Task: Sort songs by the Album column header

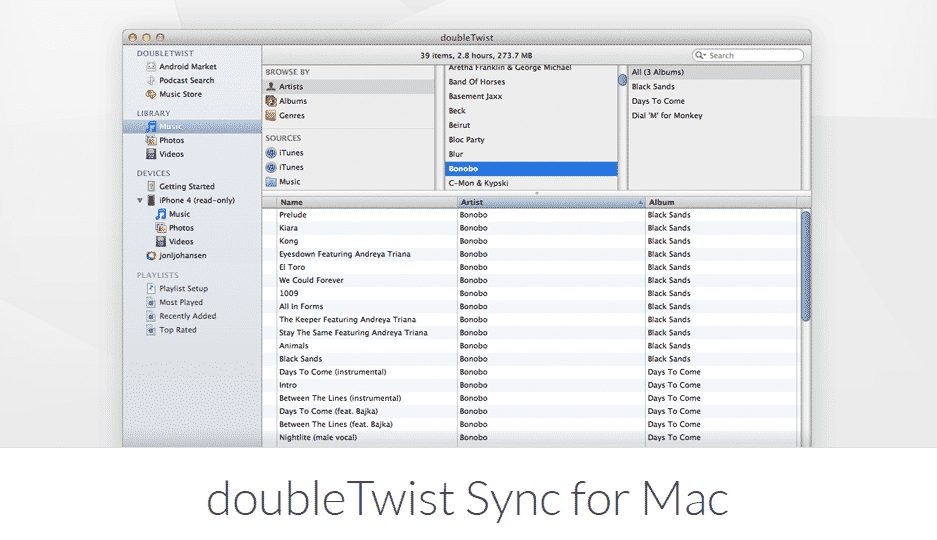Action: [722, 202]
